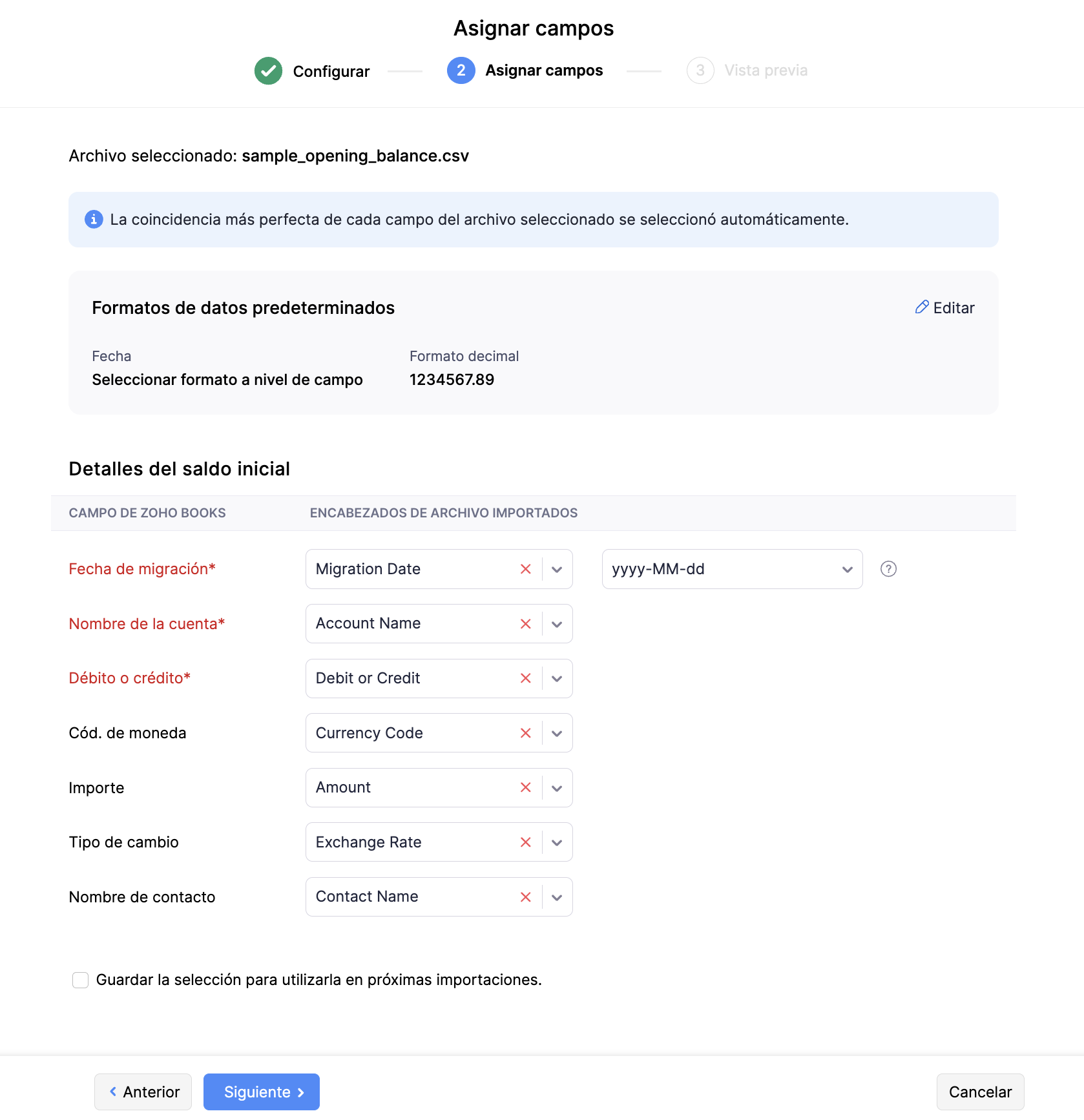The height and width of the screenshot is (1120, 1084).
Task: Open the date format help icon
Action: pyautogui.click(x=888, y=569)
